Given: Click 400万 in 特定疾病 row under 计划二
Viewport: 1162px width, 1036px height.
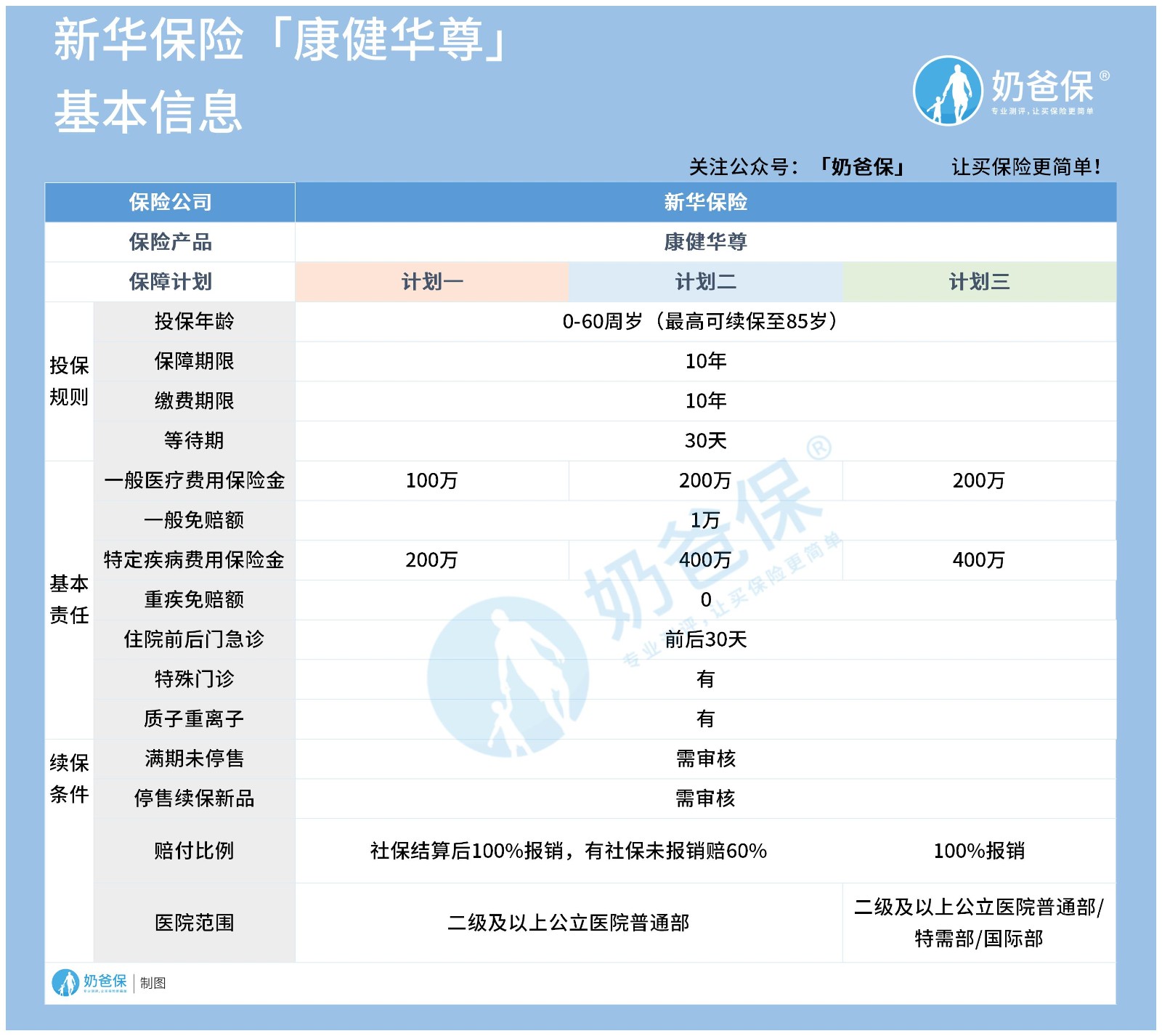Looking at the screenshot, I should (705, 560).
